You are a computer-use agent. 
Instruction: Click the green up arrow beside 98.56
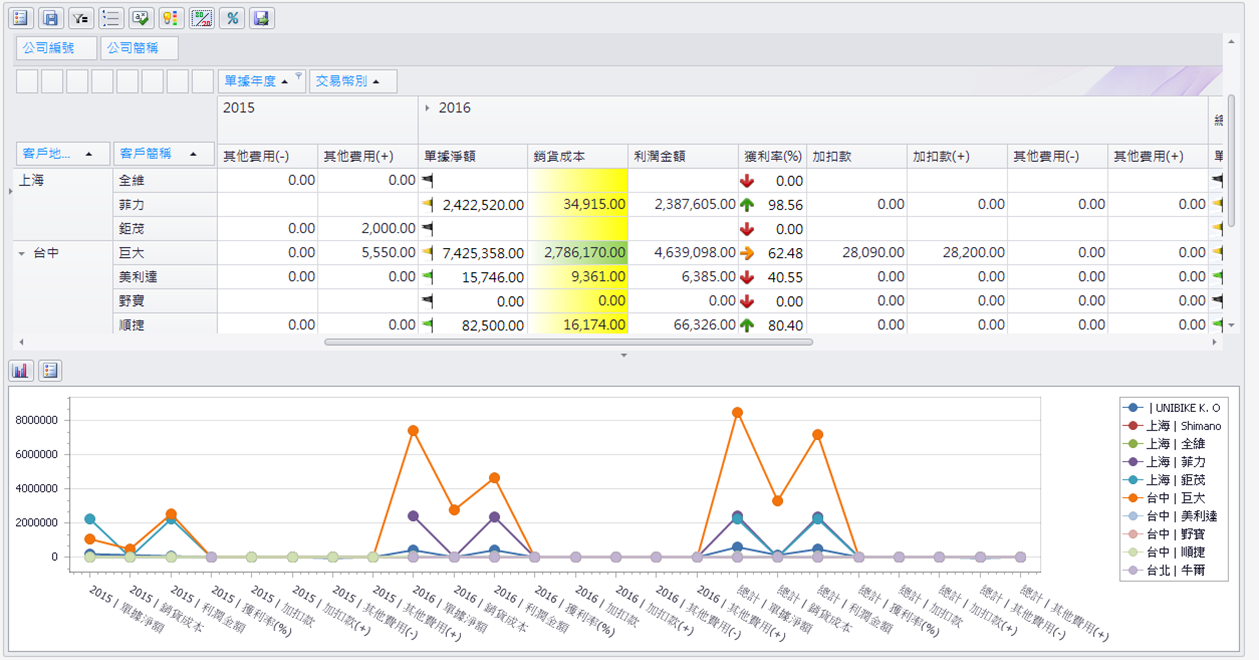(747, 205)
